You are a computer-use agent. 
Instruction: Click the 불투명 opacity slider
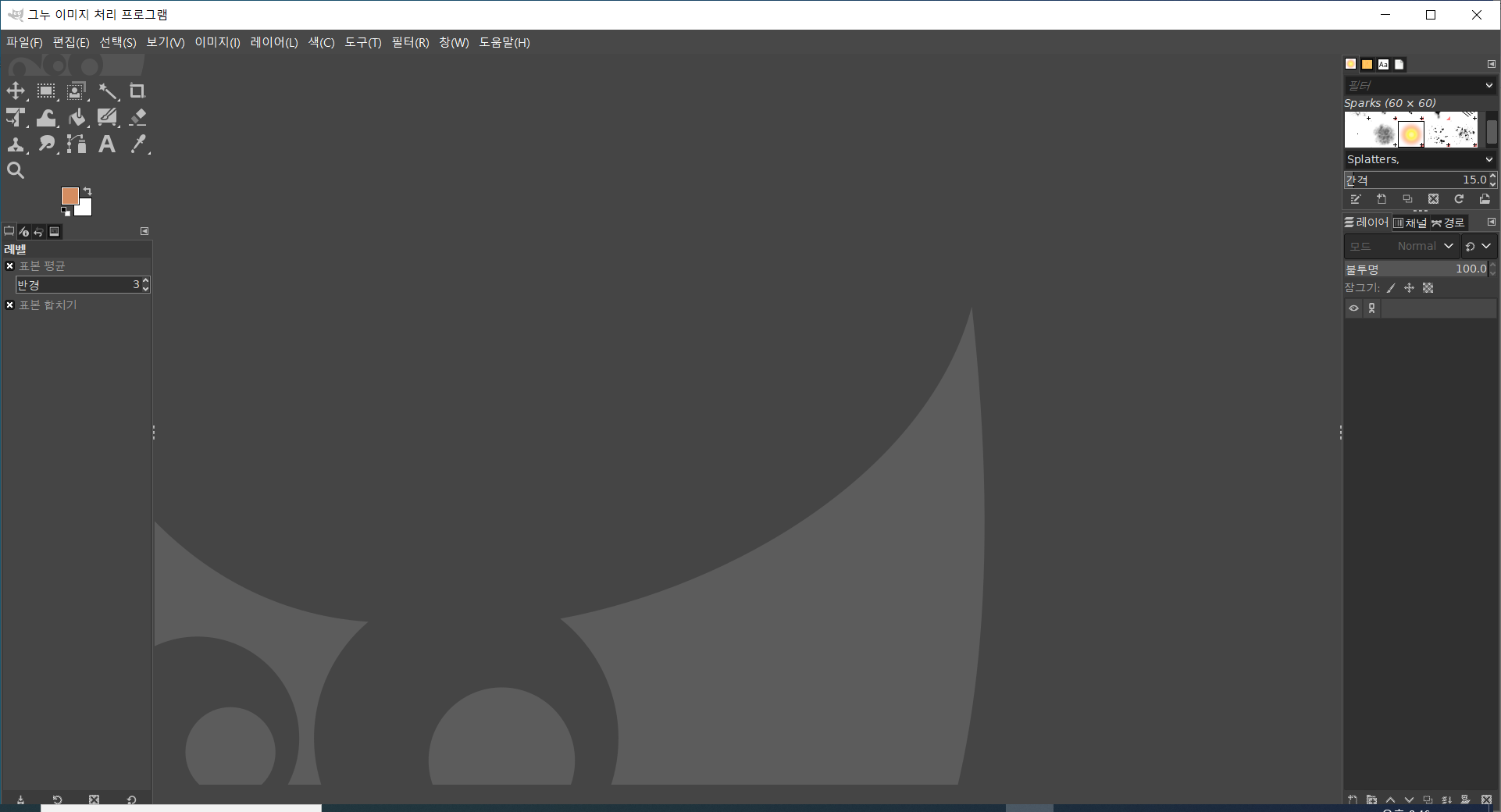1416,269
